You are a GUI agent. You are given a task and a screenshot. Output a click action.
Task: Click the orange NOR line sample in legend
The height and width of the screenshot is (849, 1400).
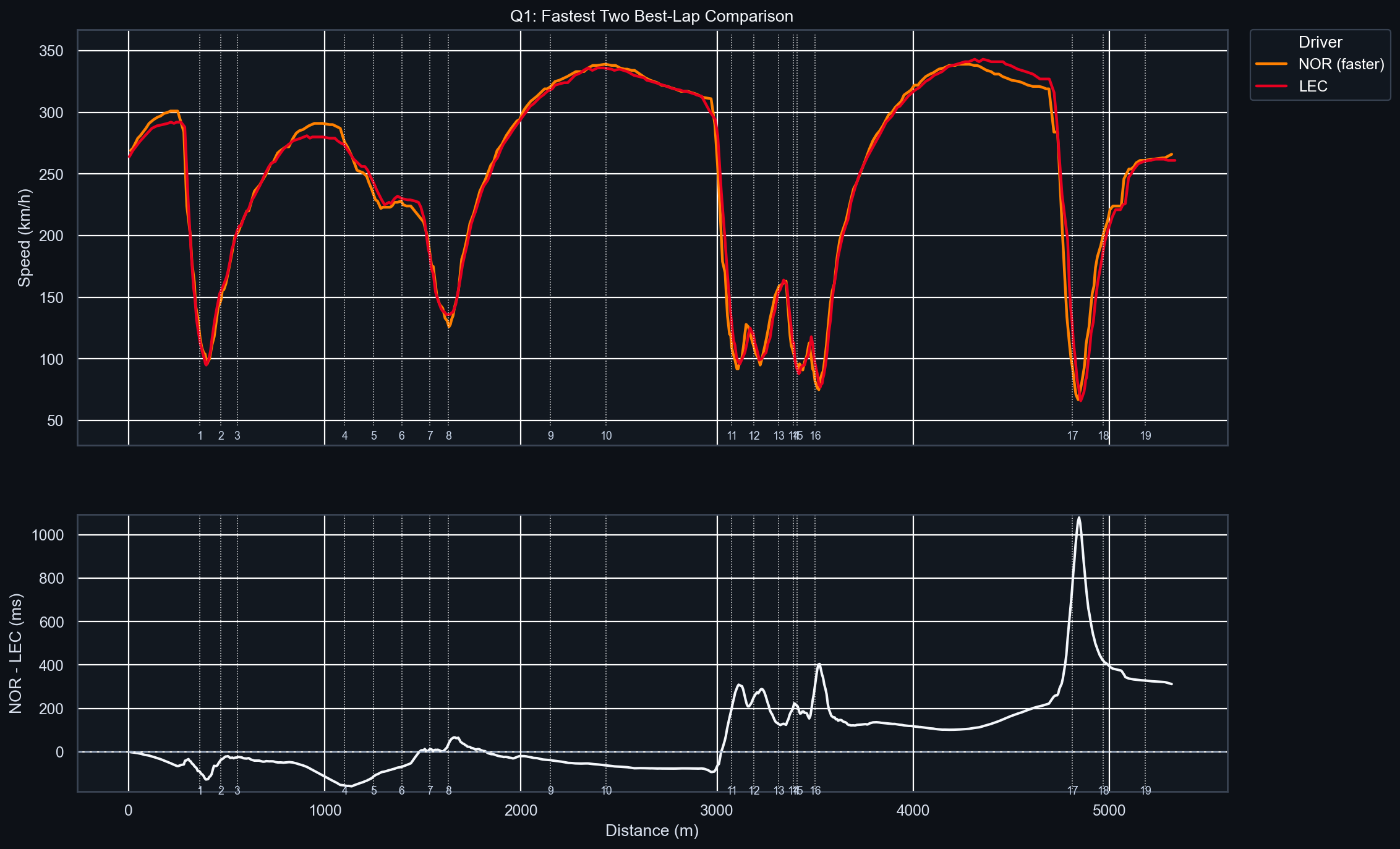[1271, 64]
